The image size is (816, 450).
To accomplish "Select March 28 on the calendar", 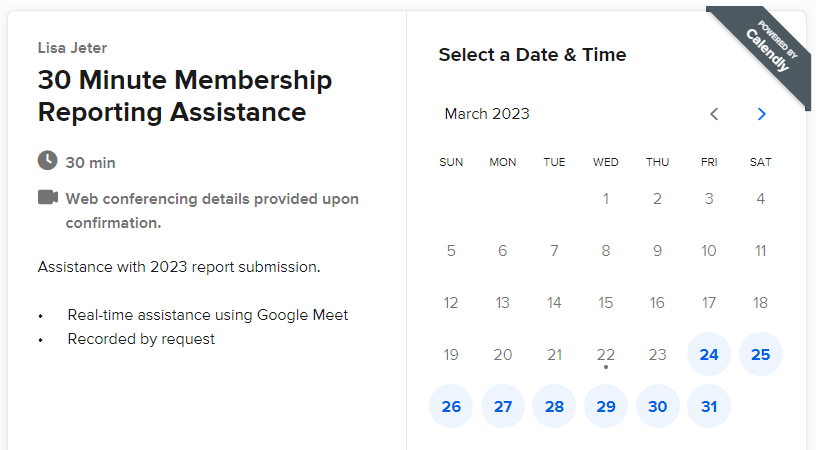I will pos(554,406).
